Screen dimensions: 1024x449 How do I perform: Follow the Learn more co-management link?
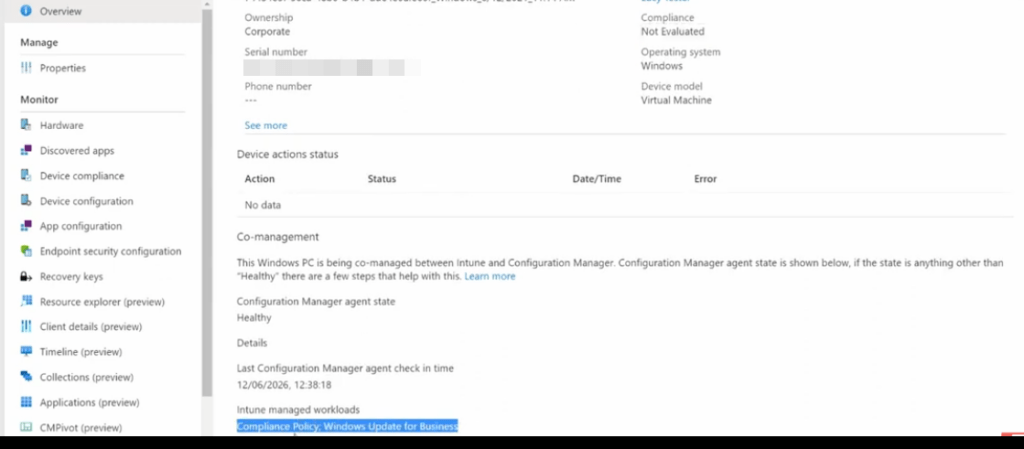pos(490,277)
